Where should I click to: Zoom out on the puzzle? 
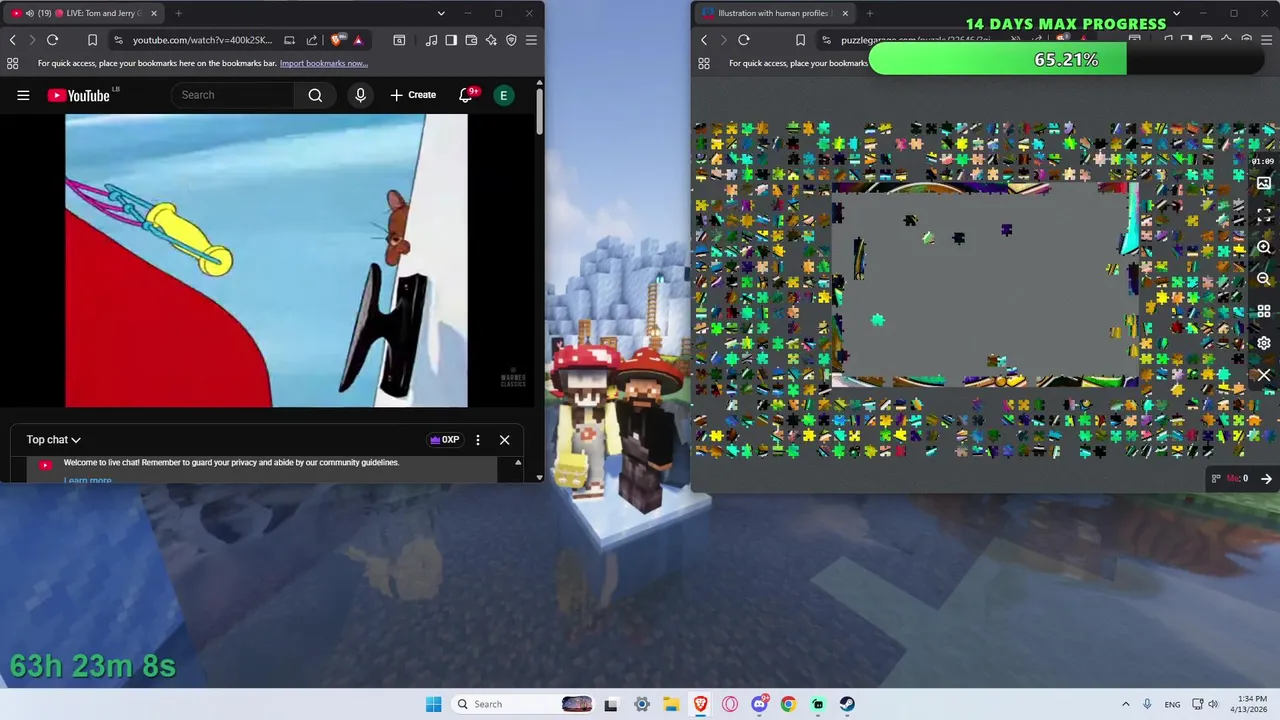coord(1264,279)
